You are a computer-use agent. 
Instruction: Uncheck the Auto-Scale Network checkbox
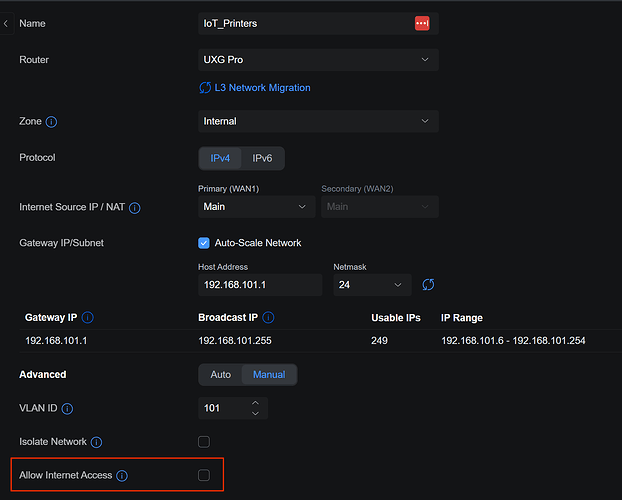point(204,243)
